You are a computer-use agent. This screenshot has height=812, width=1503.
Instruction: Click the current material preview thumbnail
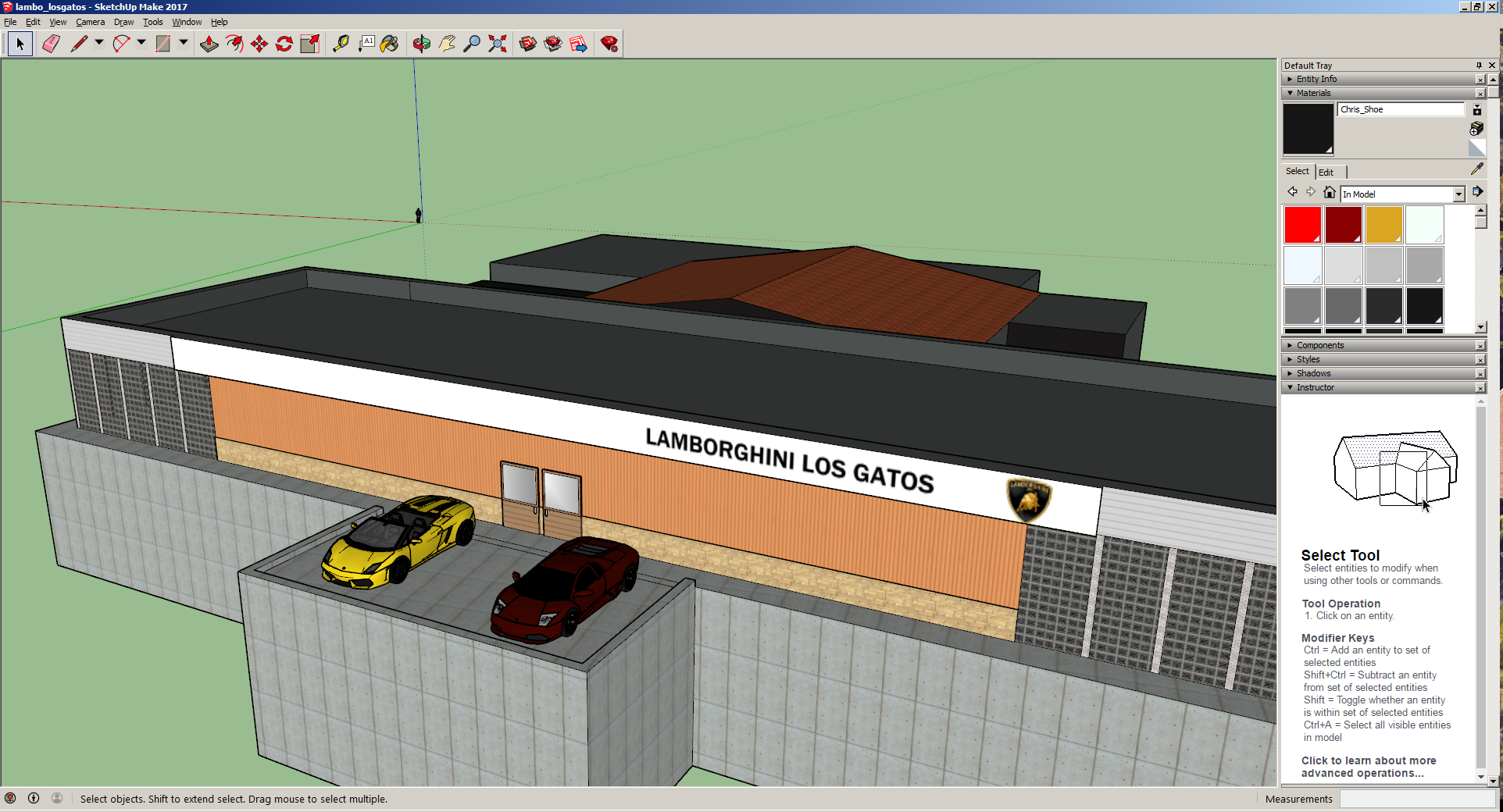[1308, 129]
